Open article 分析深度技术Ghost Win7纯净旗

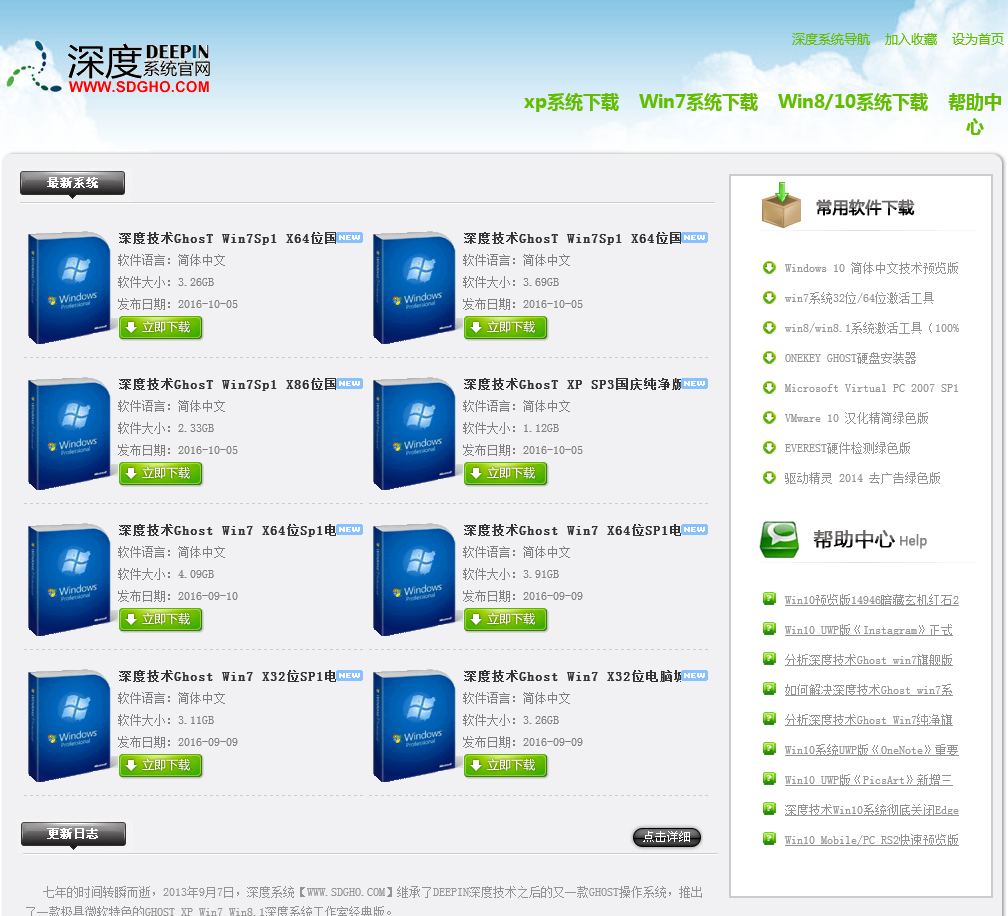[868, 720]
